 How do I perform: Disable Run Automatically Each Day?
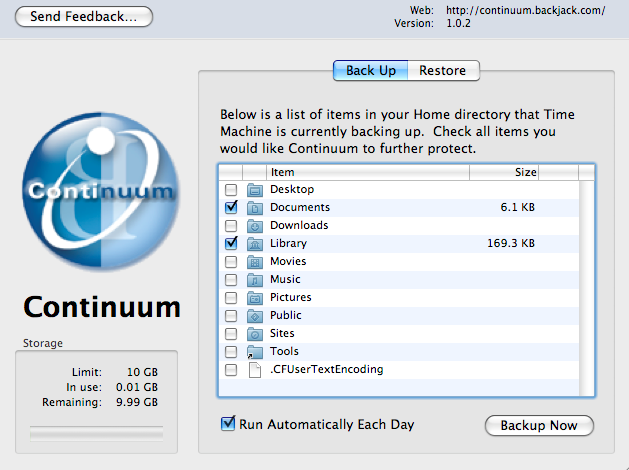228,423
